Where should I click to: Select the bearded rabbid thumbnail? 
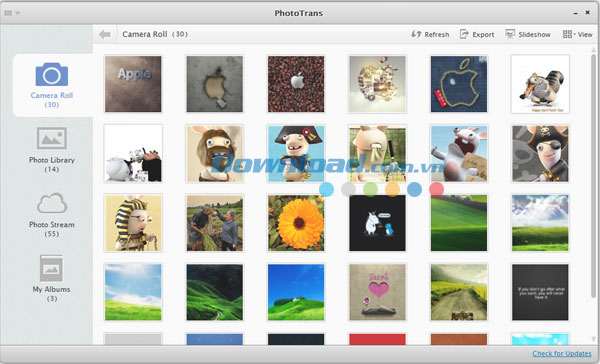click(215, 153)
